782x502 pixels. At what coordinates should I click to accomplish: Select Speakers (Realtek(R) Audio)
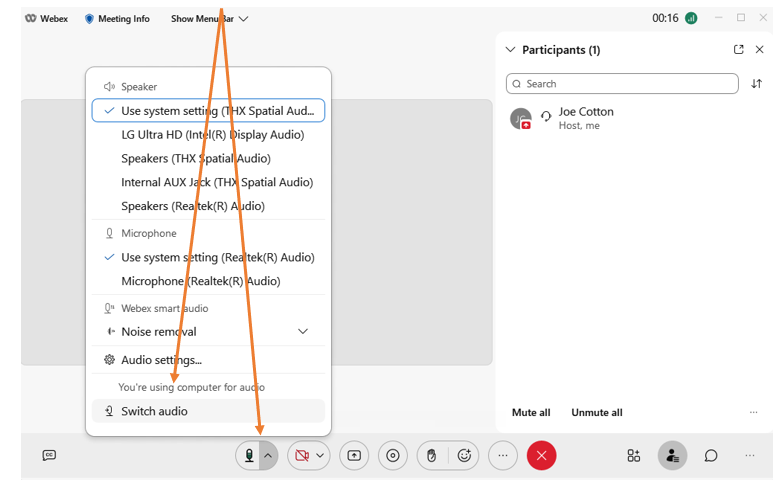click(x=208, y=206)
